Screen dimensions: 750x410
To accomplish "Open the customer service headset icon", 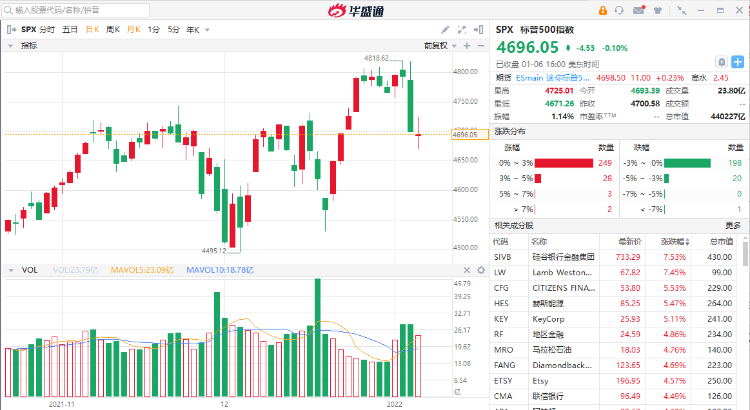I will click(619, 10).
